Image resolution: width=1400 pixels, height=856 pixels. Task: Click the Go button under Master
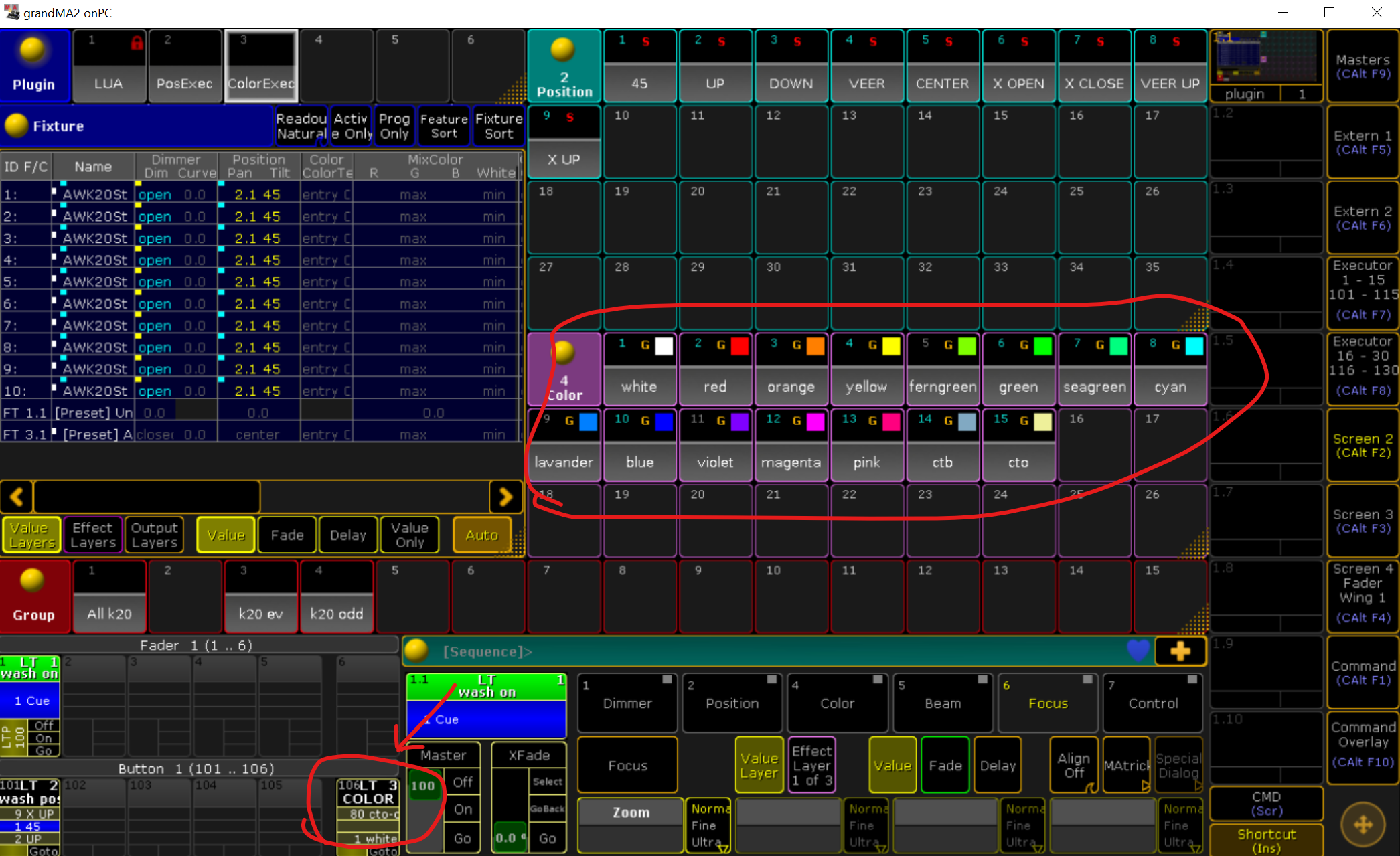[463, 838]
